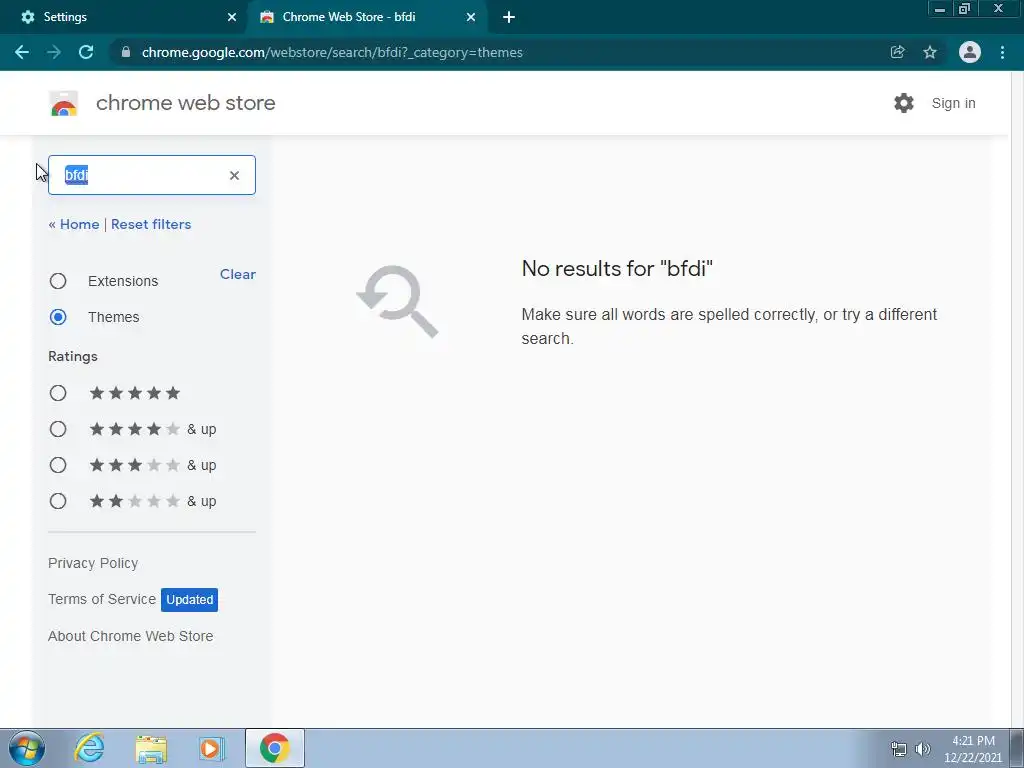Click the « Home link
The image size is (1024, 768).
pos(74,224)
